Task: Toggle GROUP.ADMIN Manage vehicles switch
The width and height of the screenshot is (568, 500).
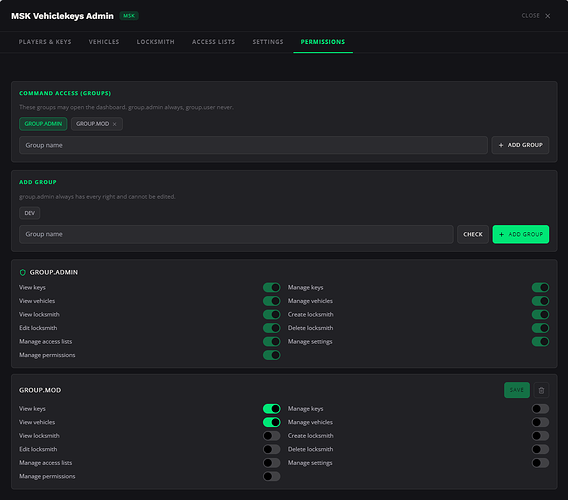Action: point(540,301)
